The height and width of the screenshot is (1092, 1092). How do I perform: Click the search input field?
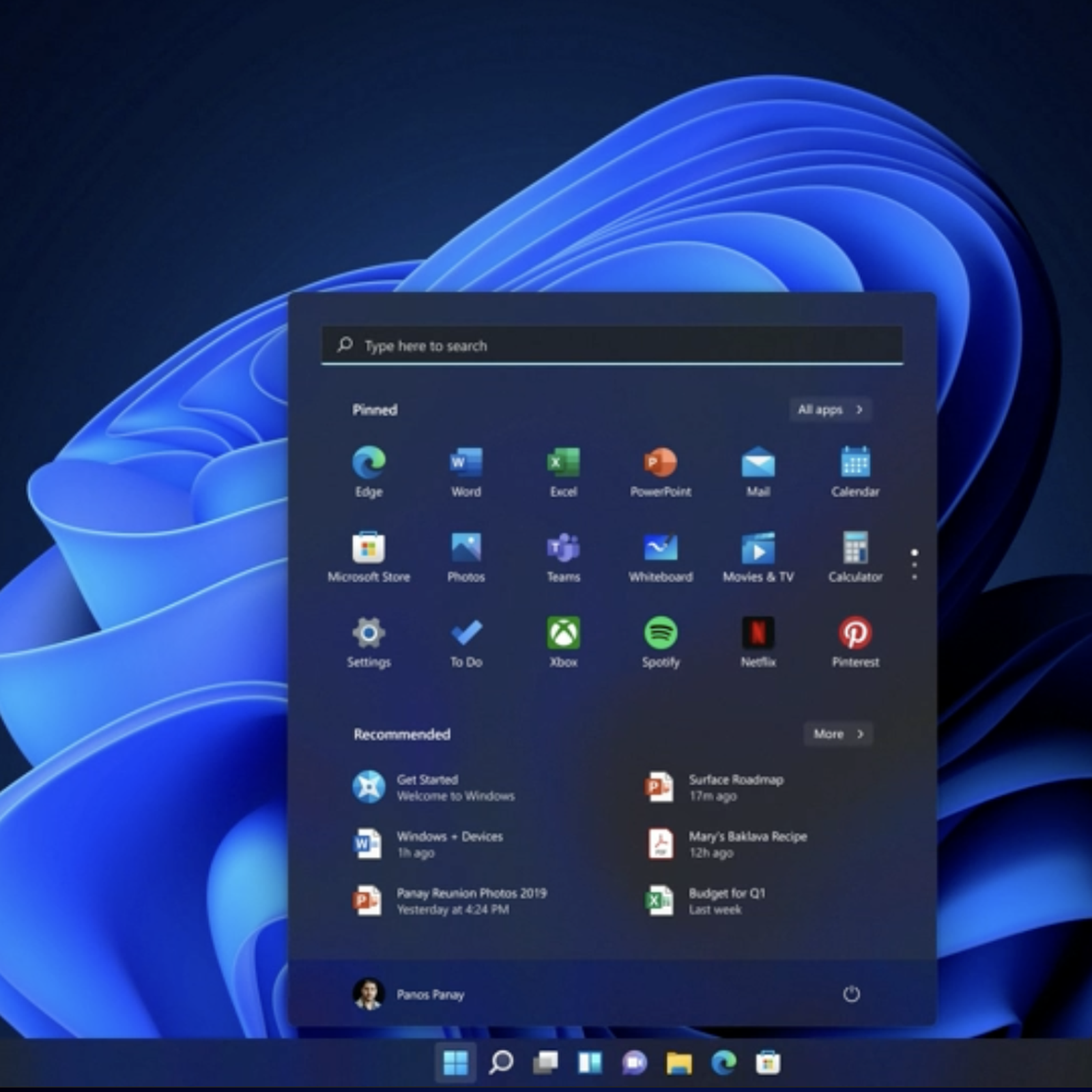pyautogui.click(x=612, y=345)
